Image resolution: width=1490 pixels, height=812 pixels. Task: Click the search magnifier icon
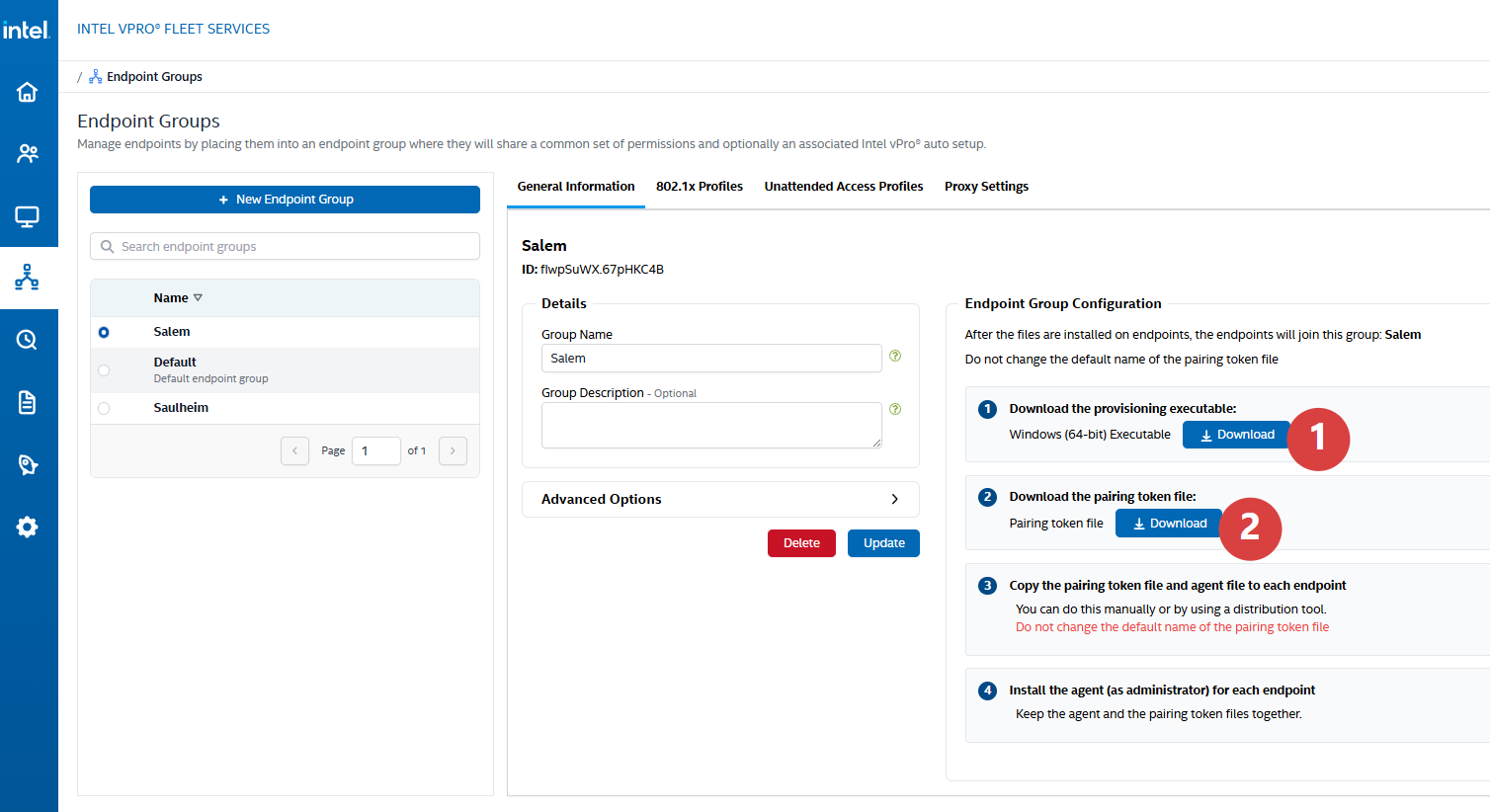tap(108, 247)
